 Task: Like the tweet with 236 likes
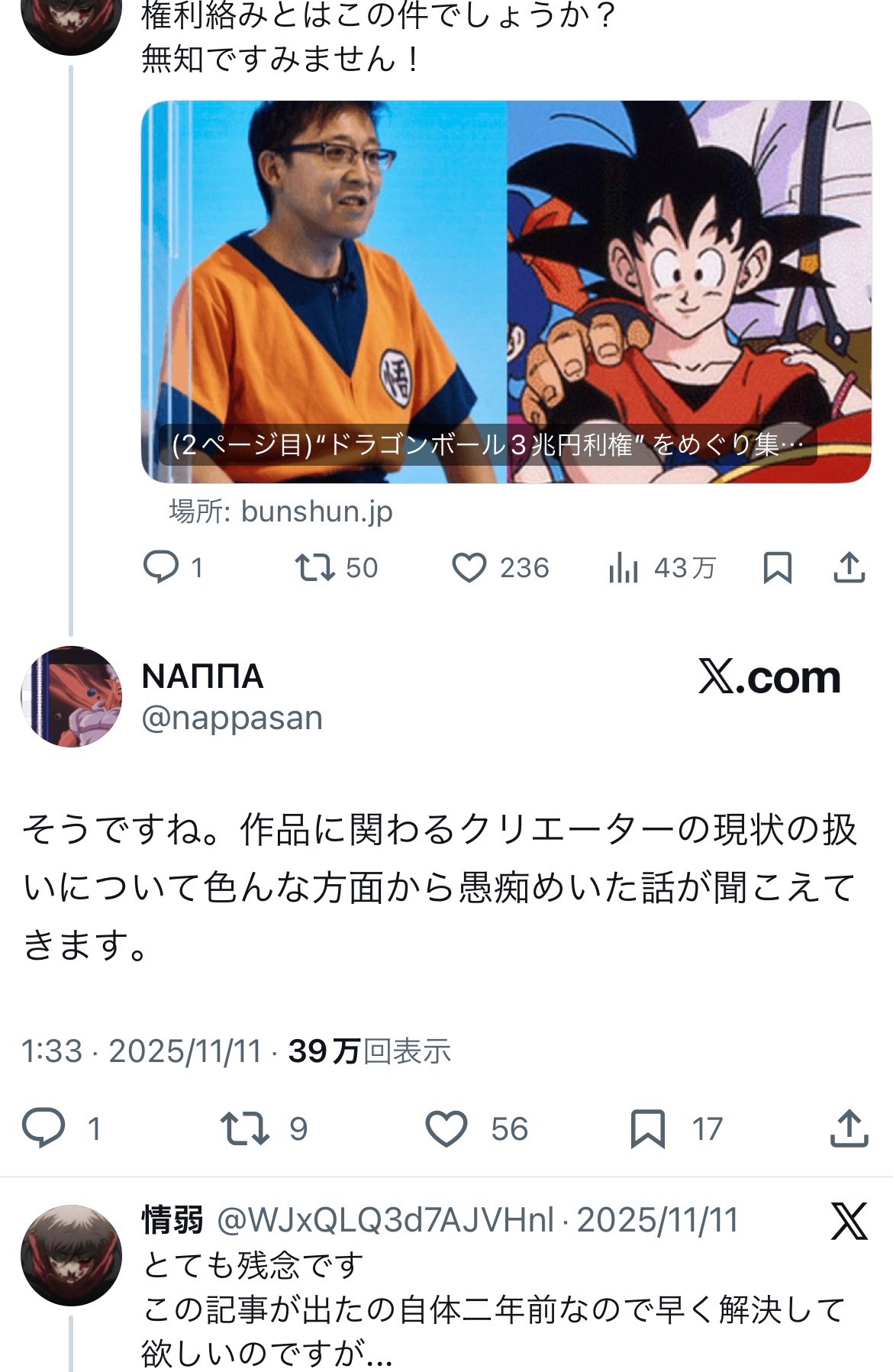pos(469,568)
